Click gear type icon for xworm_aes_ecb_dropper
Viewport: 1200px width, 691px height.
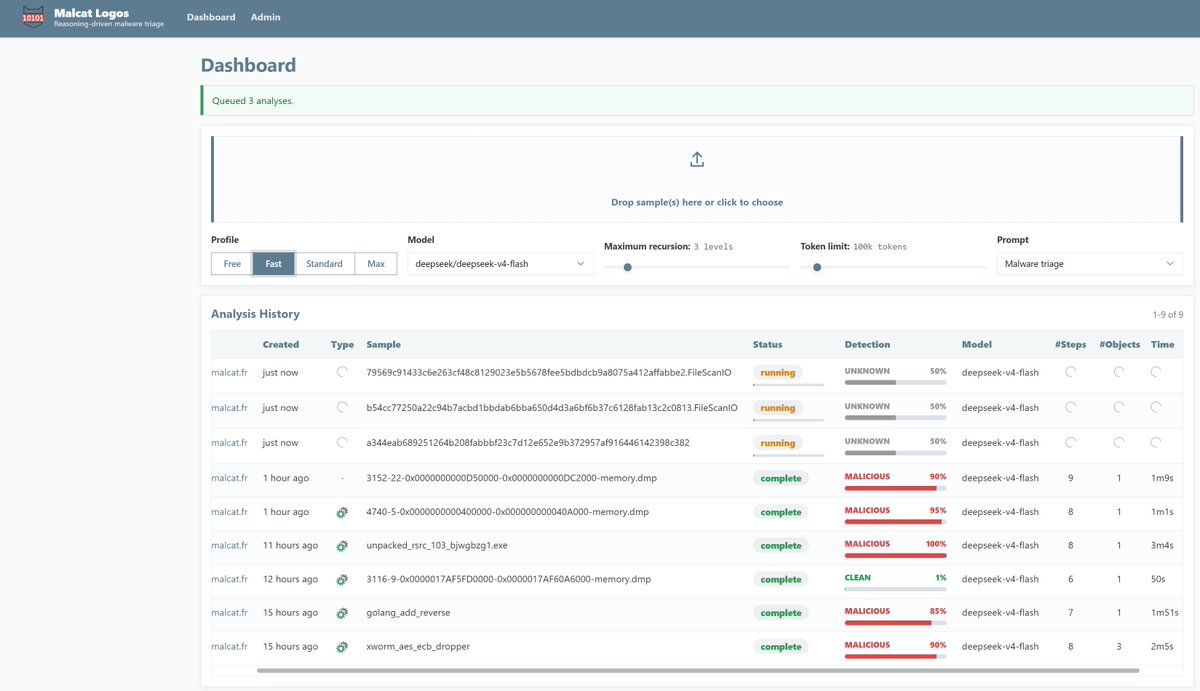point(342,647)
